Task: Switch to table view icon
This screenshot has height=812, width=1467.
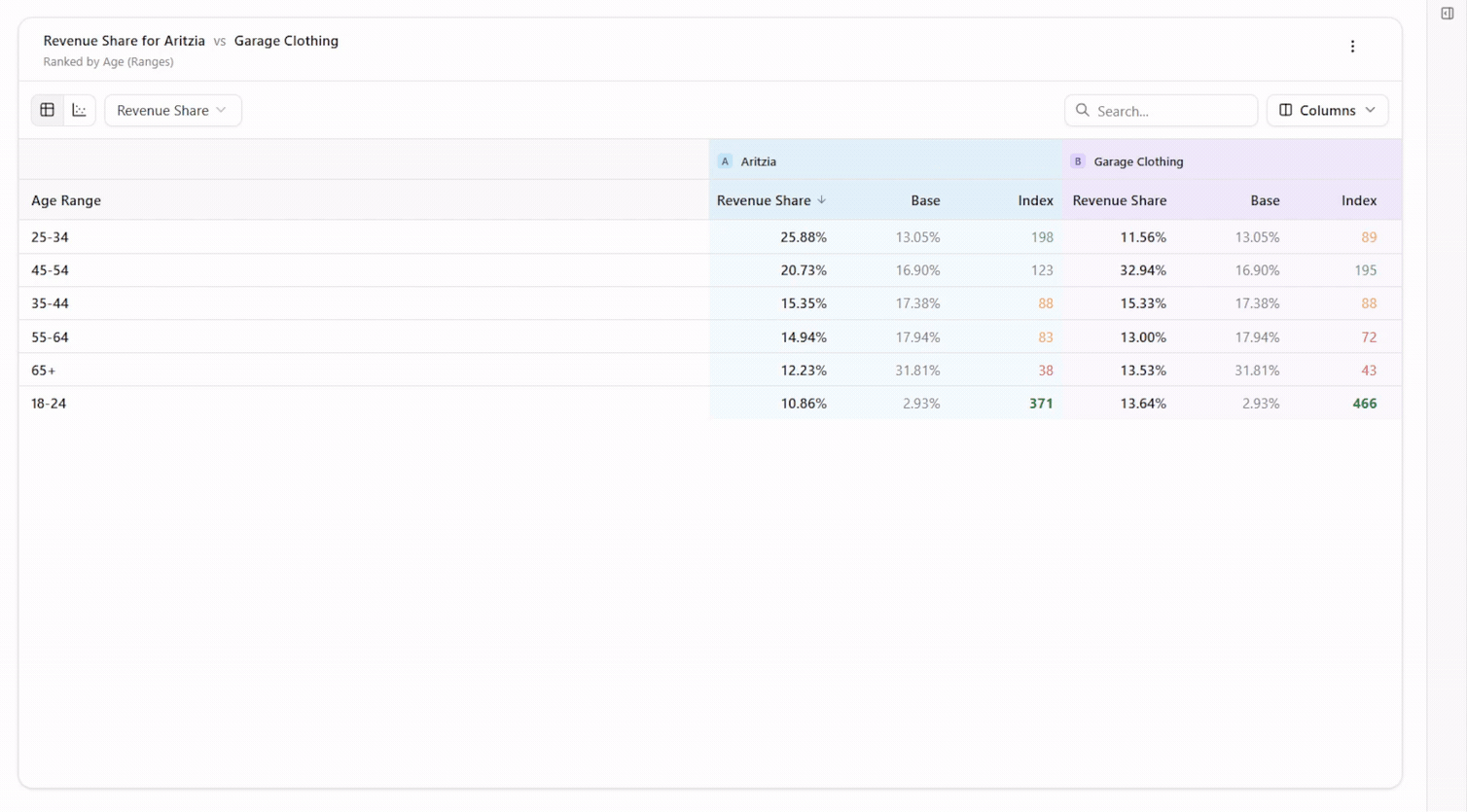Action: click(x=48, y=110)
